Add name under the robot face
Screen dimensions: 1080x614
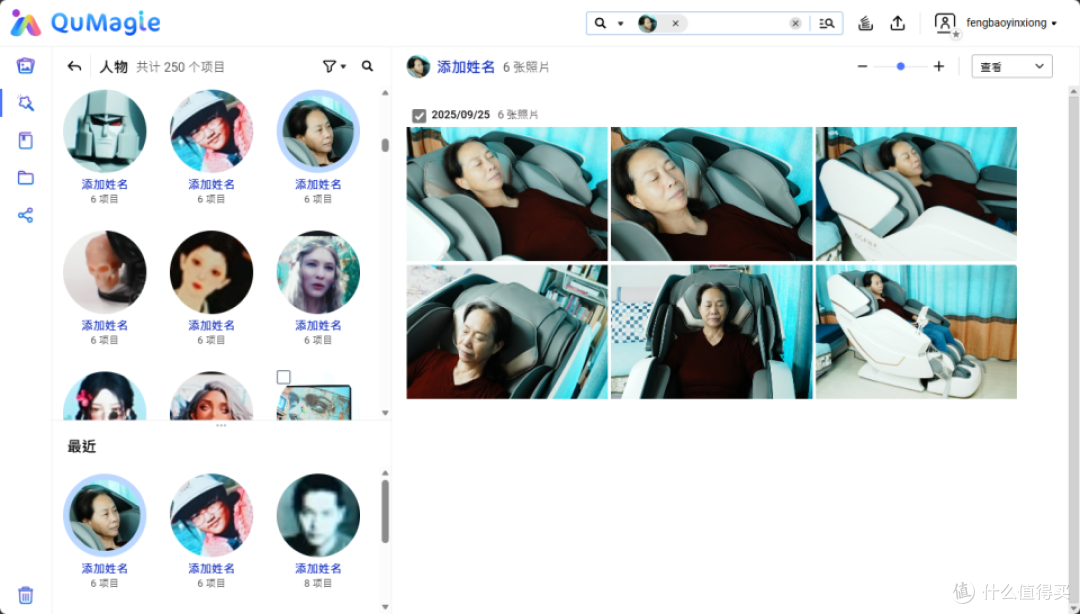pos(105,184)
